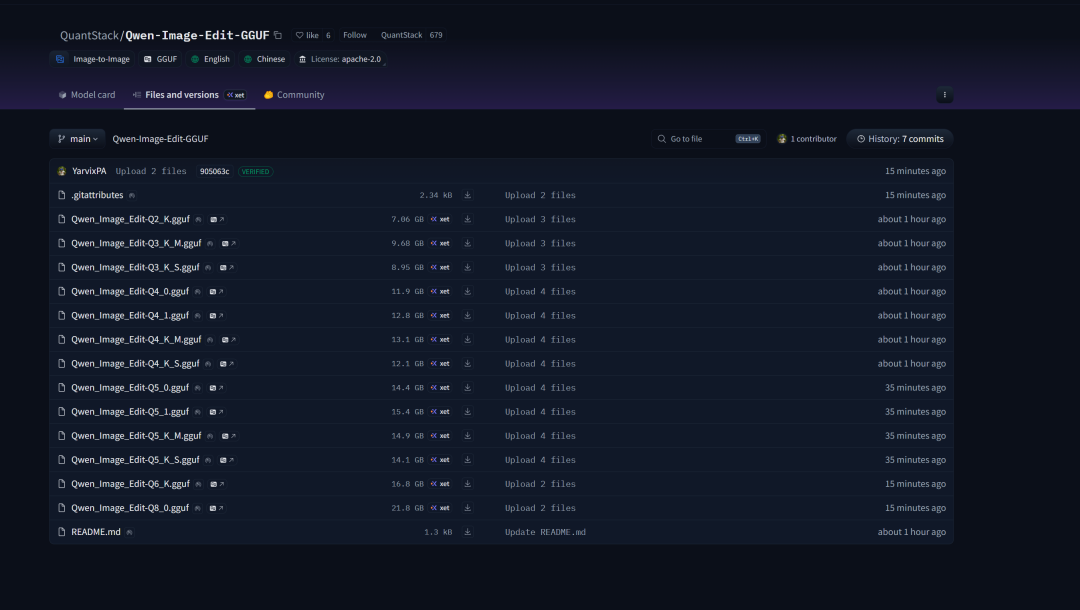The image size is (1080, 610).
Task: Download the .gitattributes file
Action: coord(468,196)
